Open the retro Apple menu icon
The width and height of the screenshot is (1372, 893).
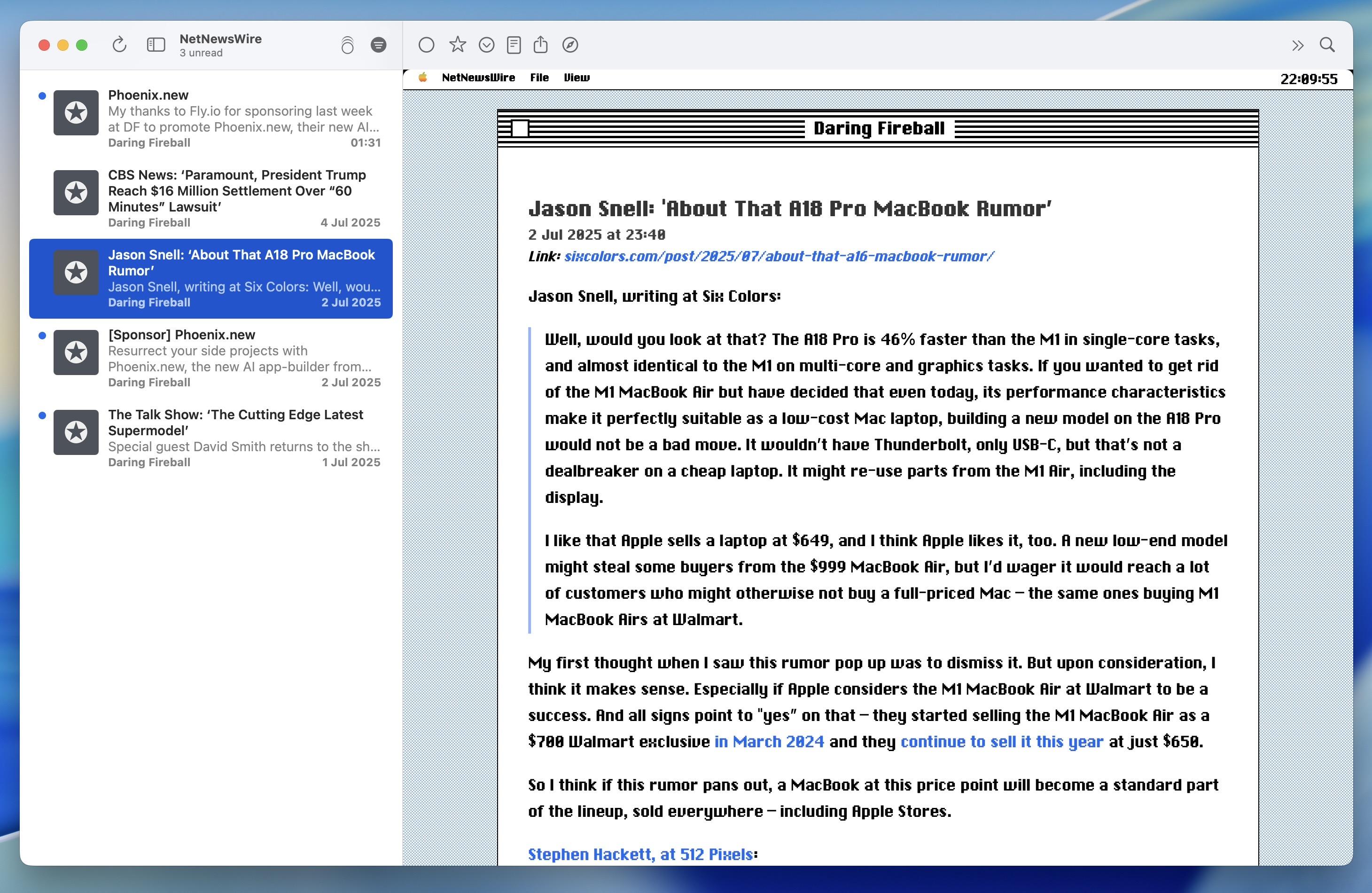pyautogui.click(x=422, y=77)
